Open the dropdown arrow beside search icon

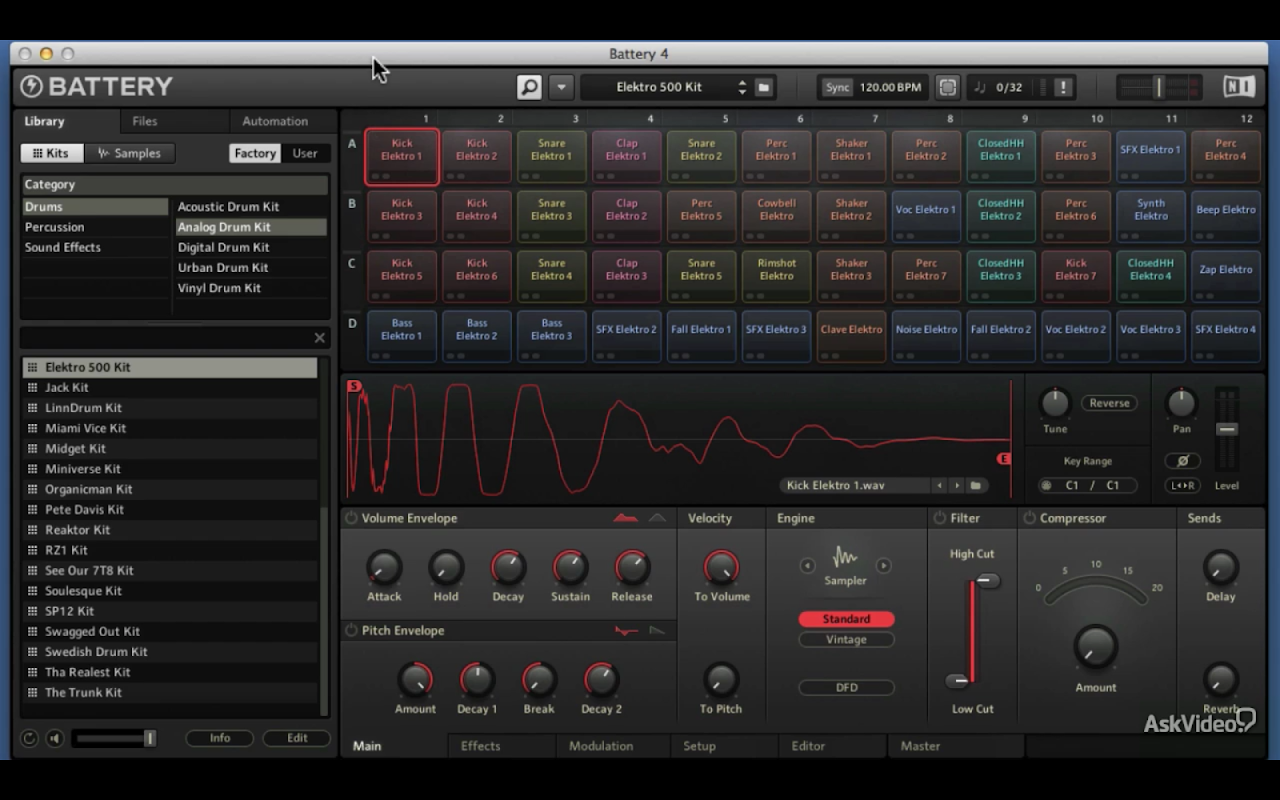click(x=561, y=87)
